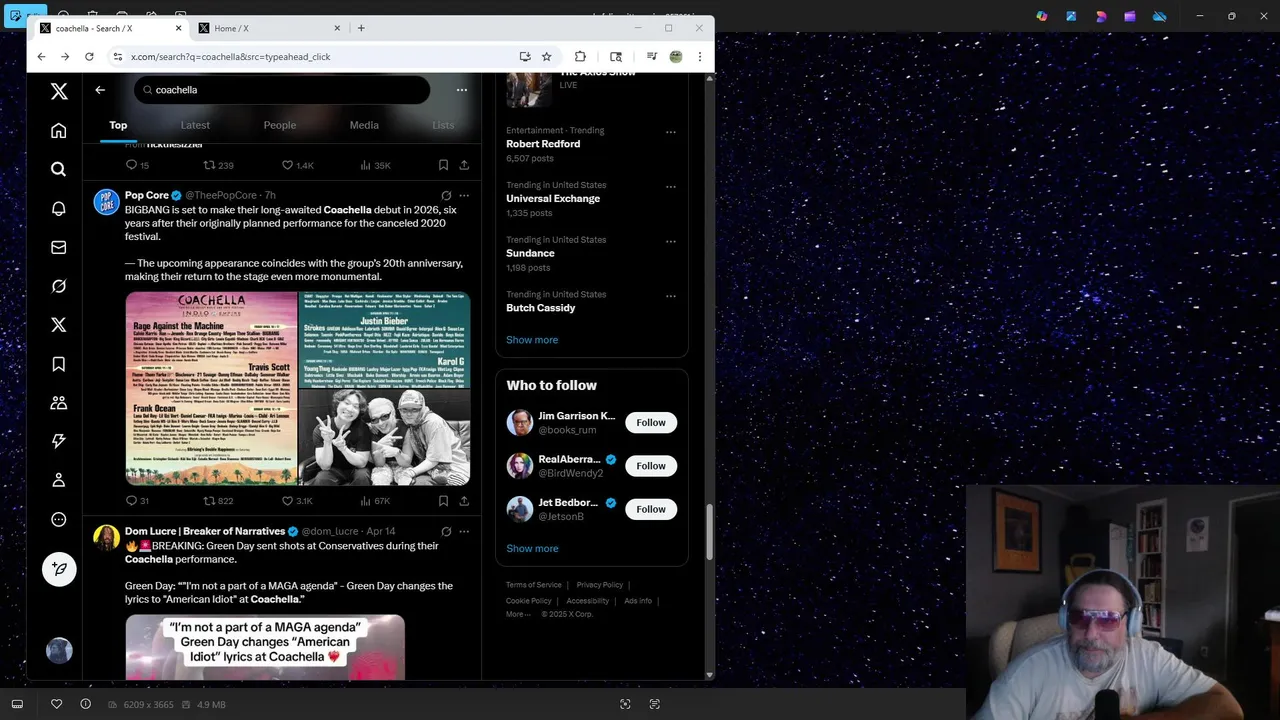Repost the post with 239 reposts
This screenshot has height=720, width=1280.
[218, 165]
